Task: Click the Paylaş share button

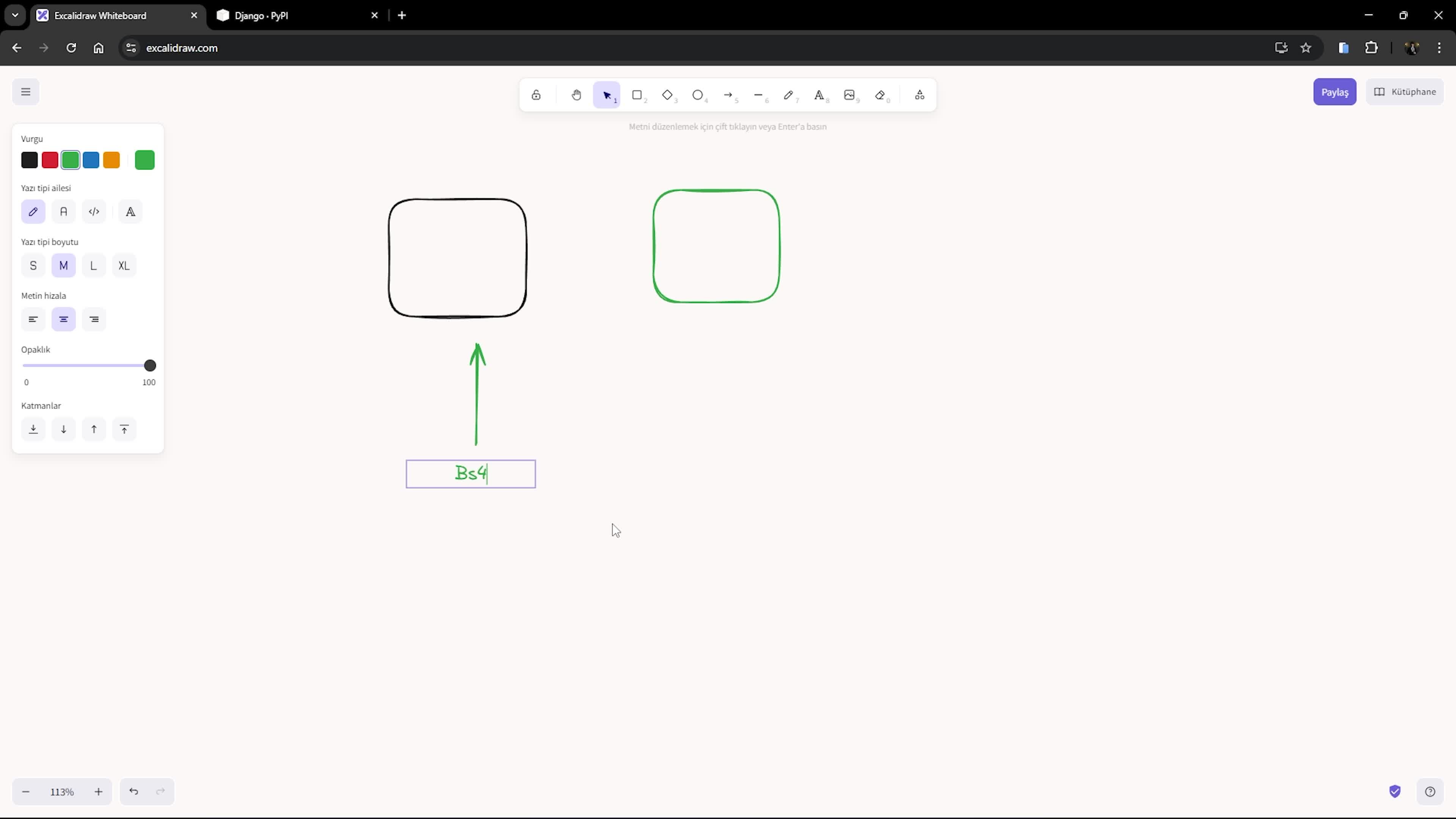Action: (1335, 92)
